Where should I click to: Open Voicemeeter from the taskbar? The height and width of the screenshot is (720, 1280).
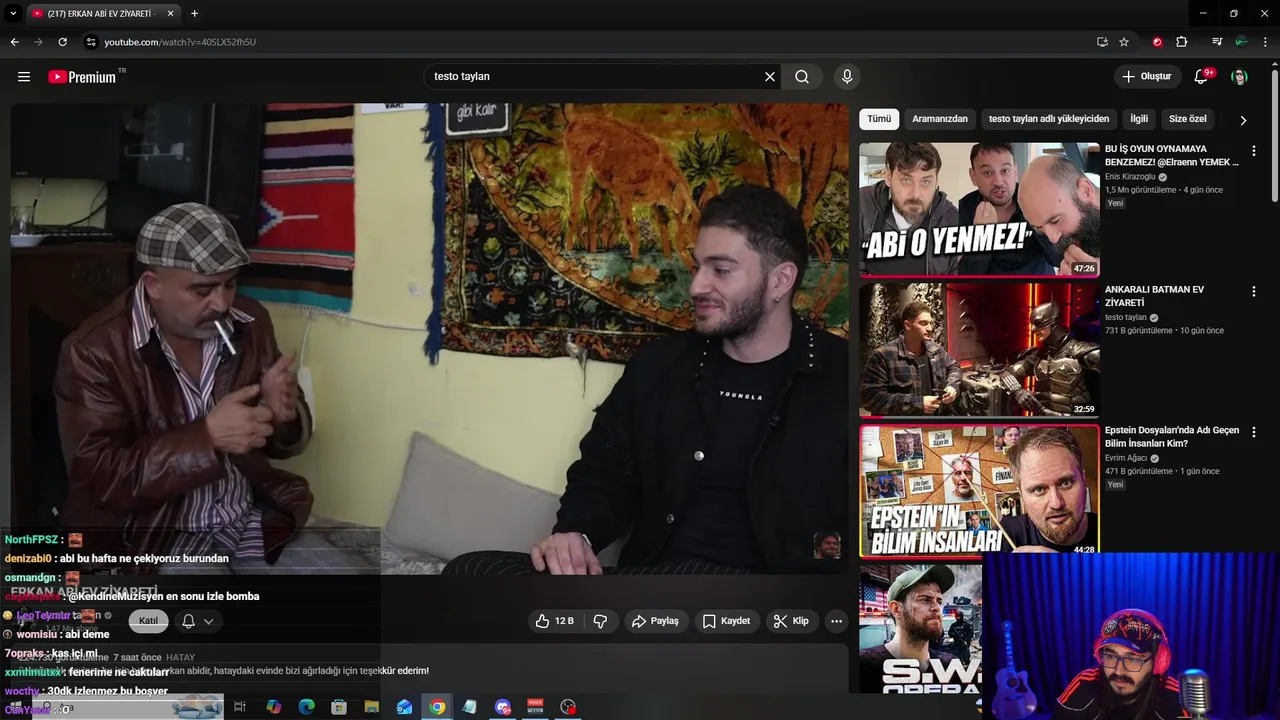535,707
